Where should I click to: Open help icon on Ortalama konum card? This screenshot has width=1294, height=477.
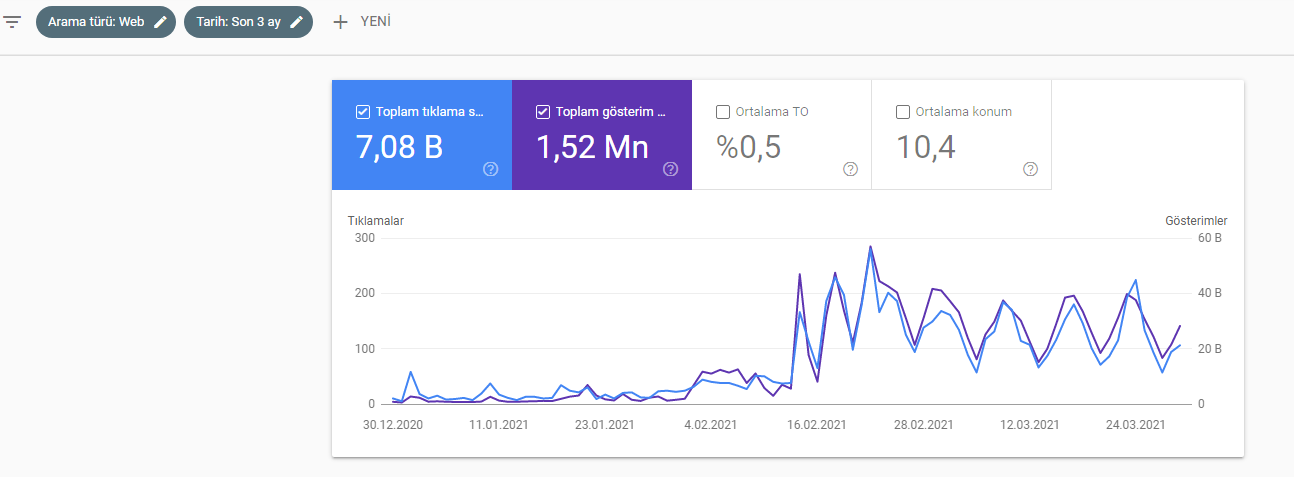click(x=1030, y=169)
